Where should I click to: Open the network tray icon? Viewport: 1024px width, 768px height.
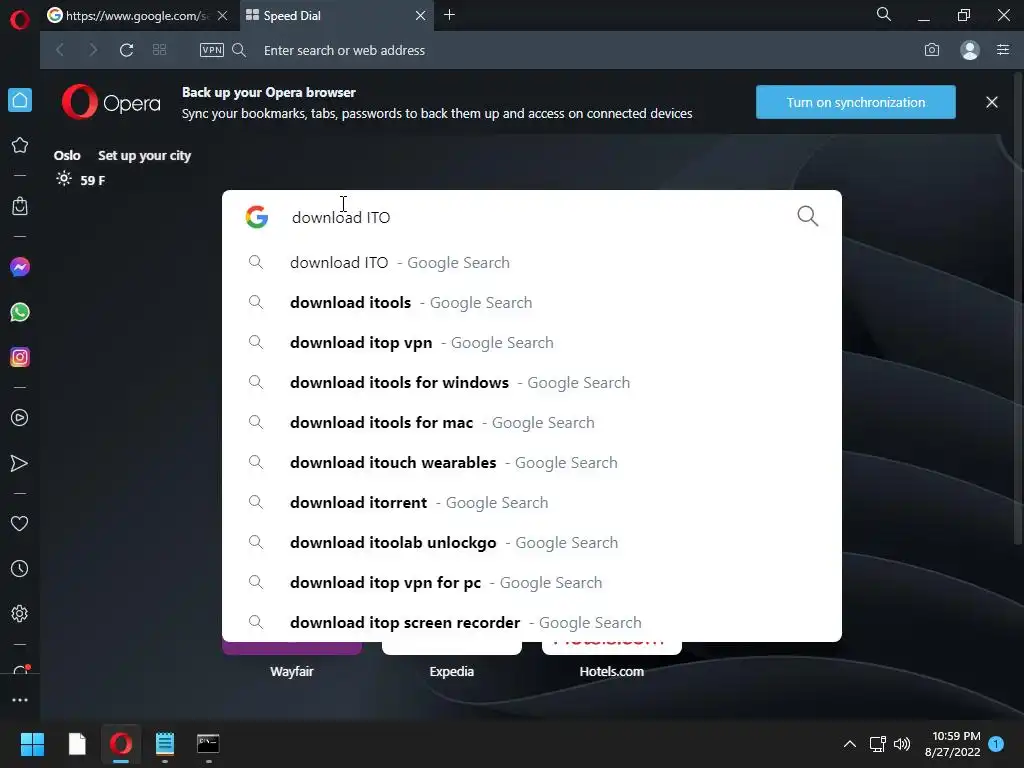878,744
